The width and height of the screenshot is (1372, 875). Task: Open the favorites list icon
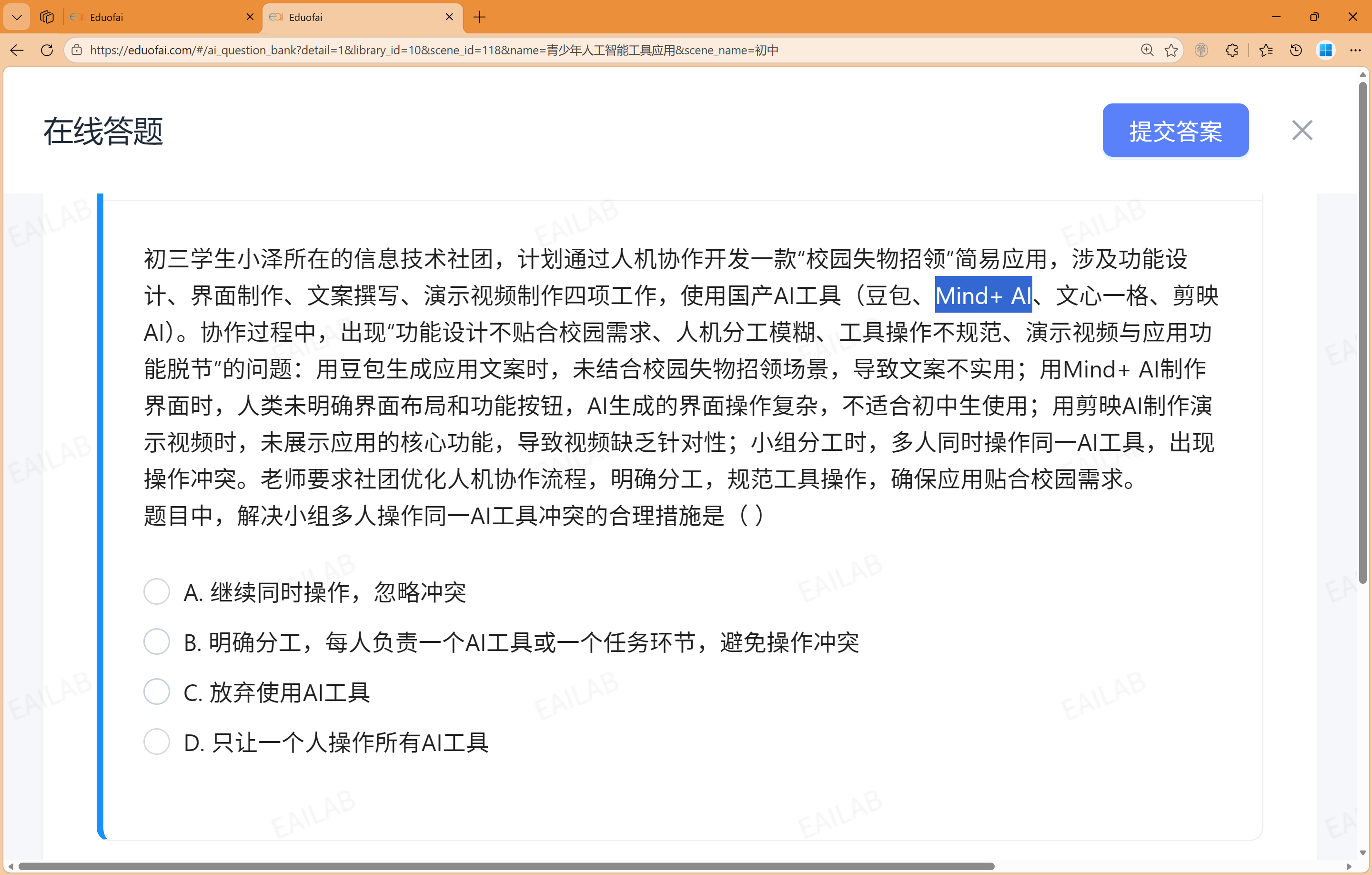click(x=1266, y=50)
